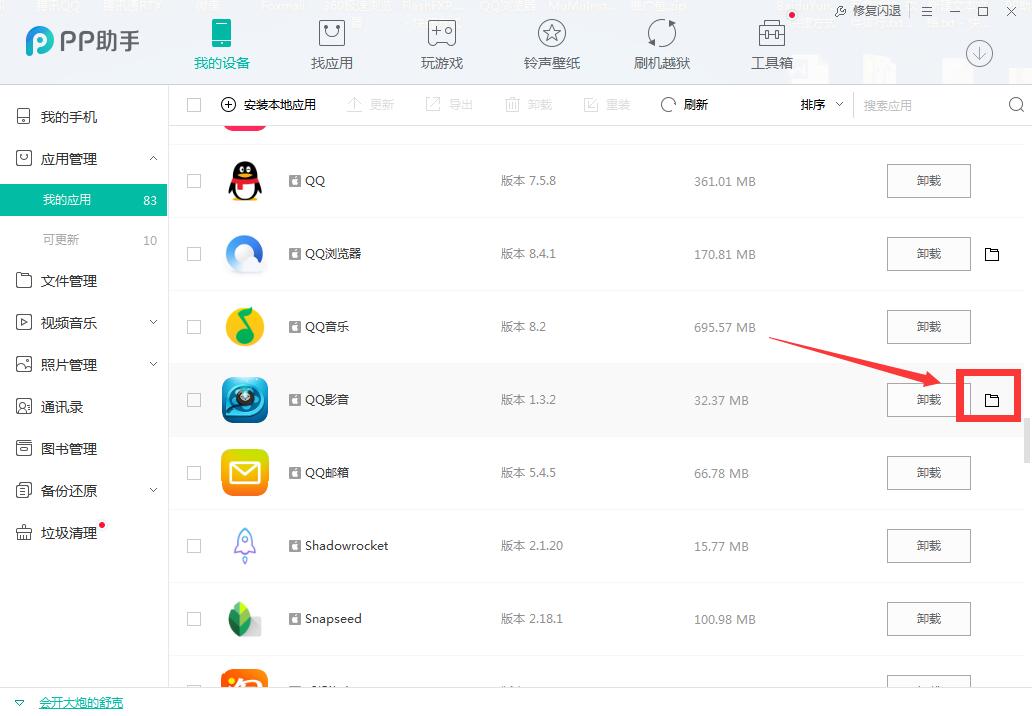The height and width of the screenshot is (716, 1032).
Task: Uninstall Snapseed with 卸载 button
Action: (929, 619)
